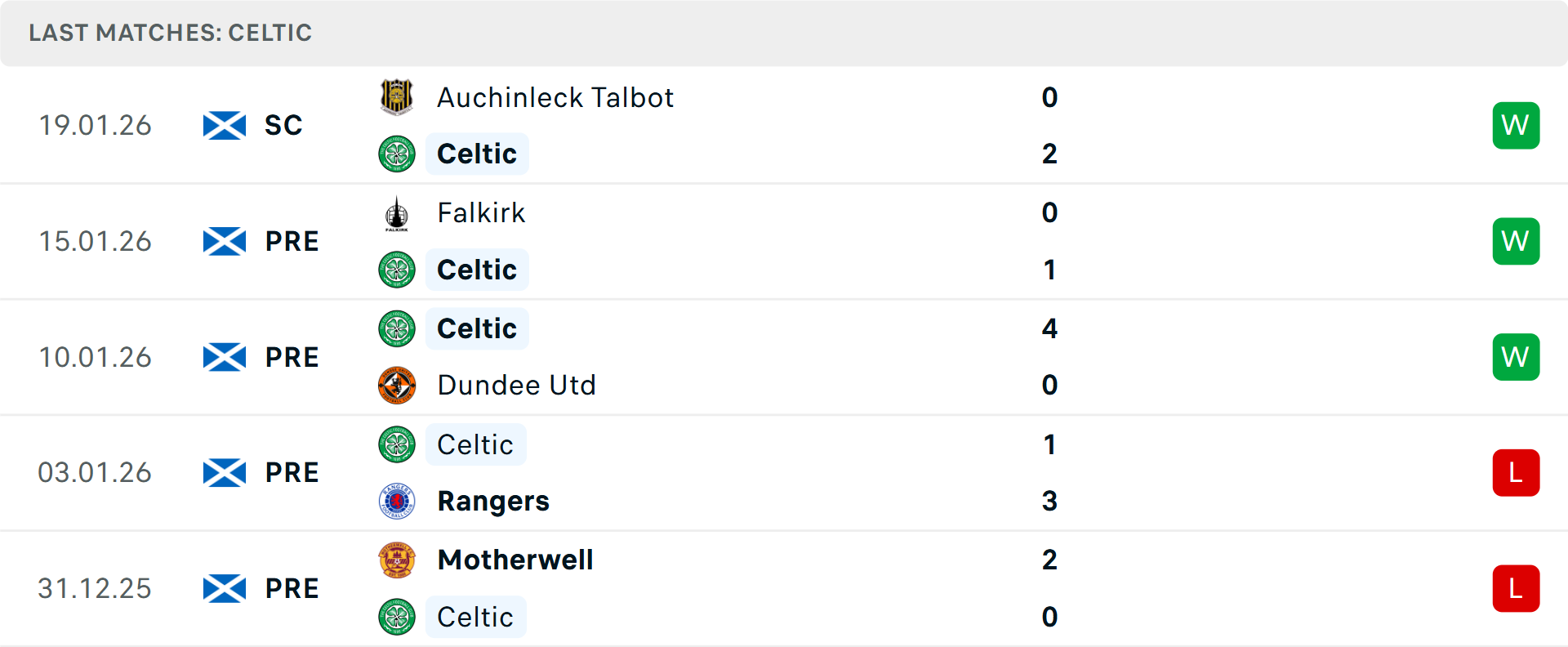
Task: Click Scotland flag in the 03.01.26 row
Action: (225, 473)
